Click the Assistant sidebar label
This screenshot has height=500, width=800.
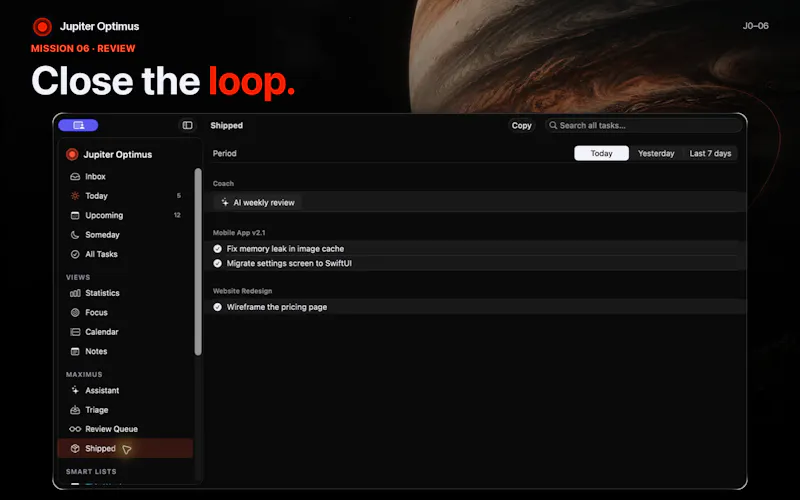click(x=102, y=390)
